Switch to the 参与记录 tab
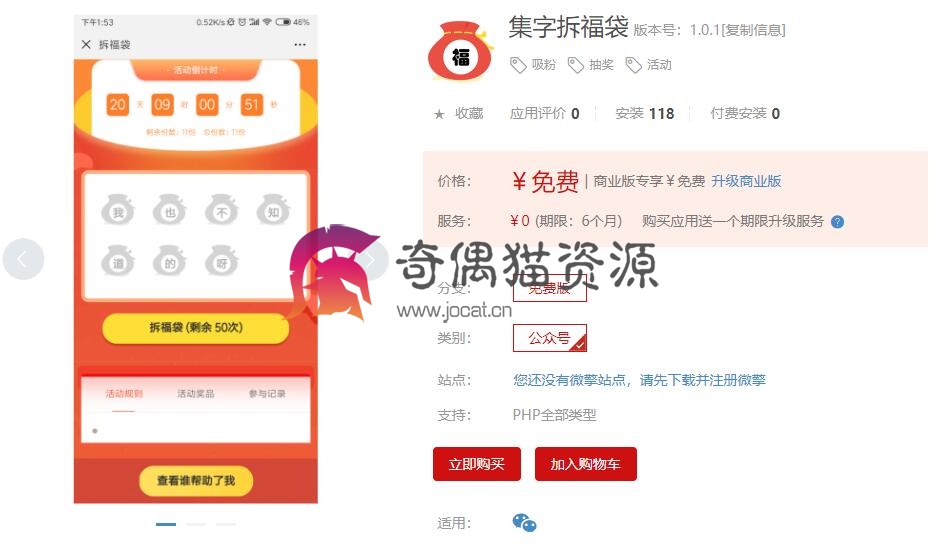Viewport: 948px width, 547px height. click(x=267, y=394)
